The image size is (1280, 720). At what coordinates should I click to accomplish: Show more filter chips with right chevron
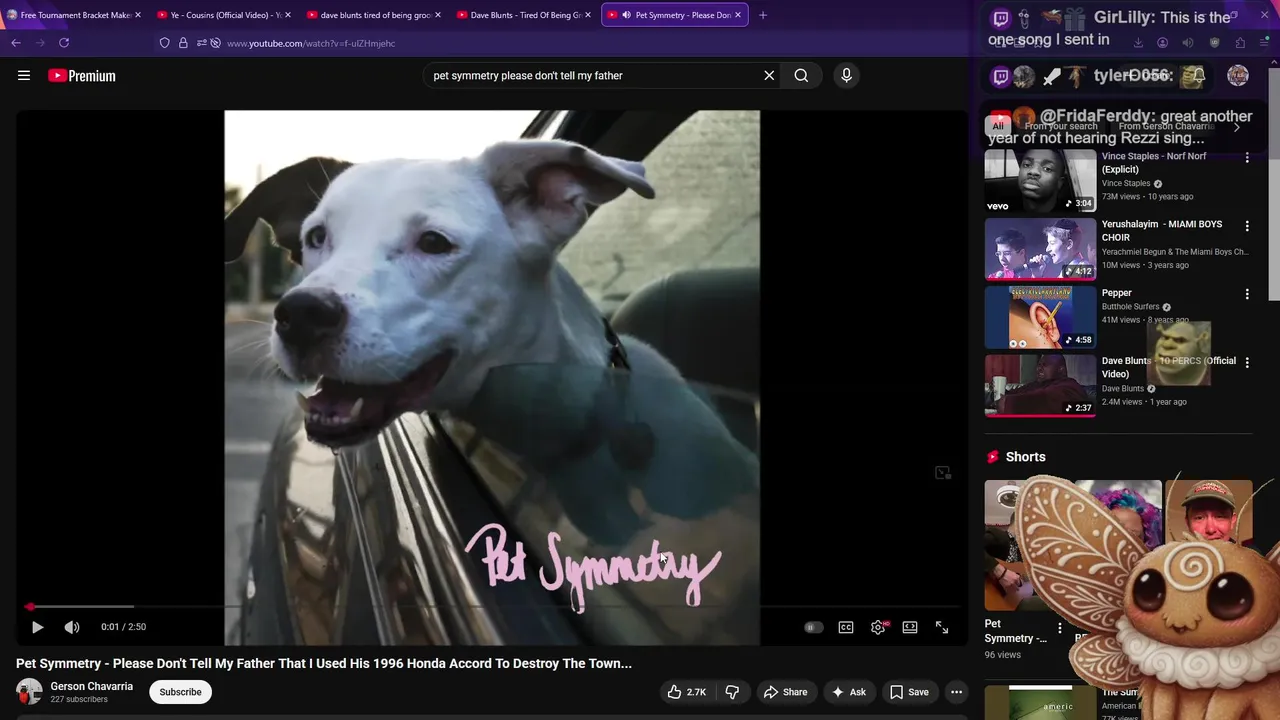click(1237, 127)
